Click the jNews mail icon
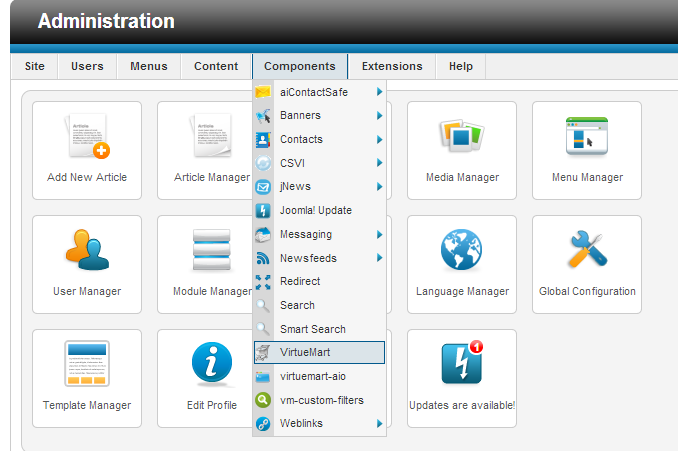 click(x=263, y=187)
